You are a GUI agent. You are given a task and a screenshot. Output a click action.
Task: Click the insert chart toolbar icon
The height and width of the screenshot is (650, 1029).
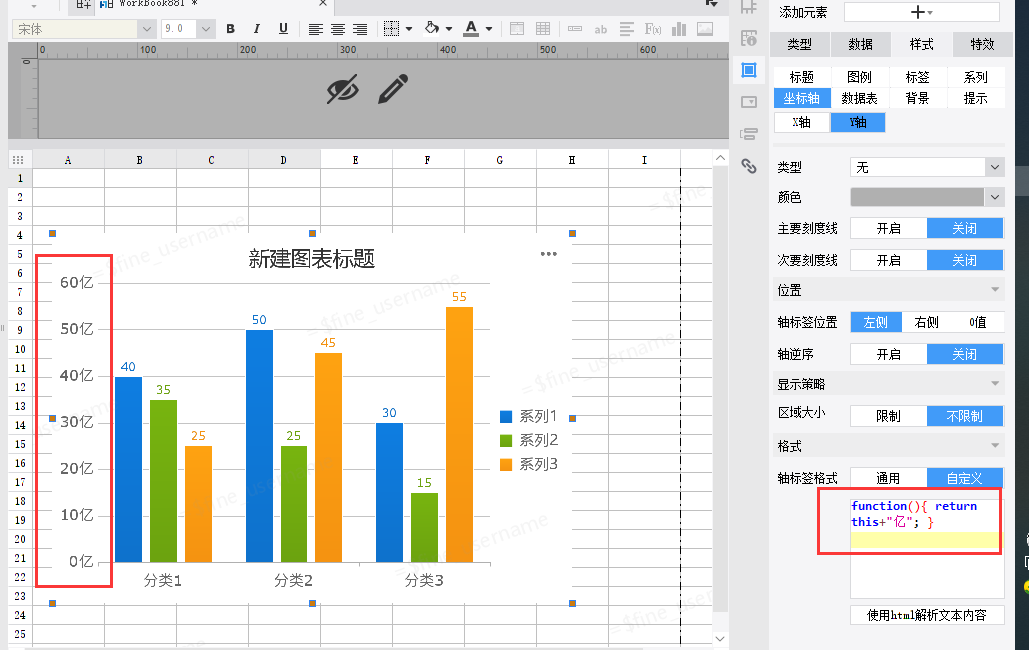point(679,29)
